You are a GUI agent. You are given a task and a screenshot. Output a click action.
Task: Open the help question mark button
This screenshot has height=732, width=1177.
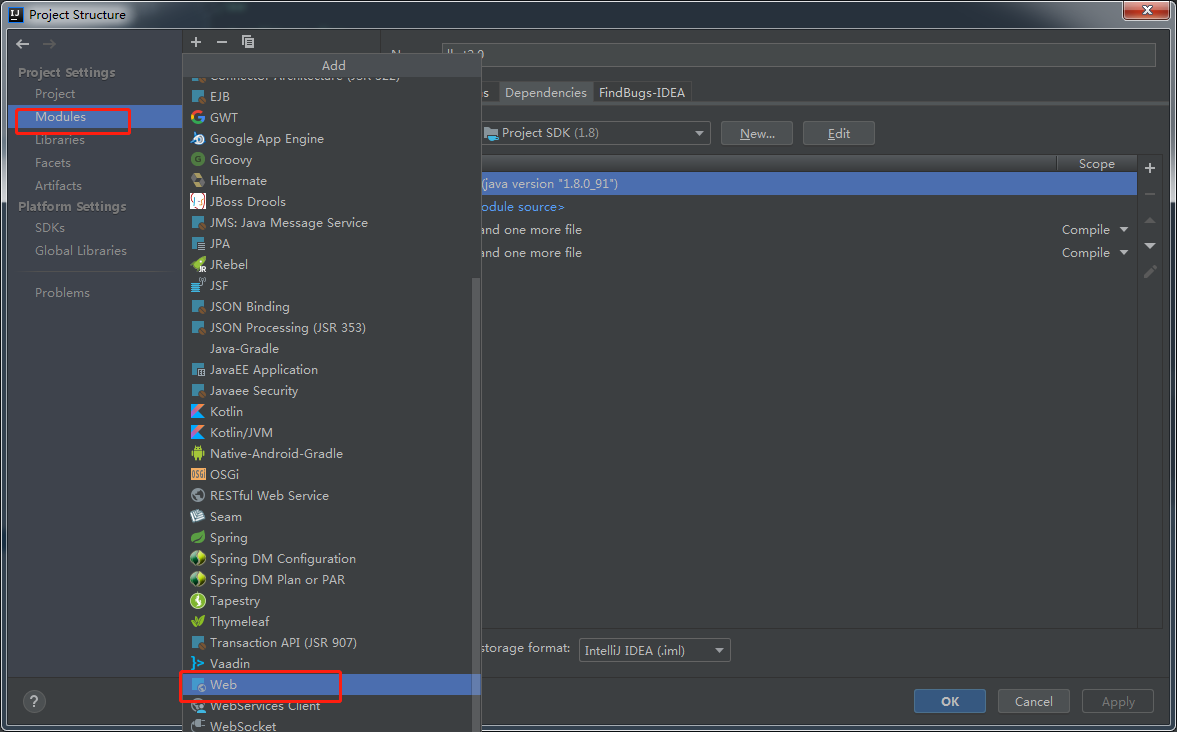[34, 701]
